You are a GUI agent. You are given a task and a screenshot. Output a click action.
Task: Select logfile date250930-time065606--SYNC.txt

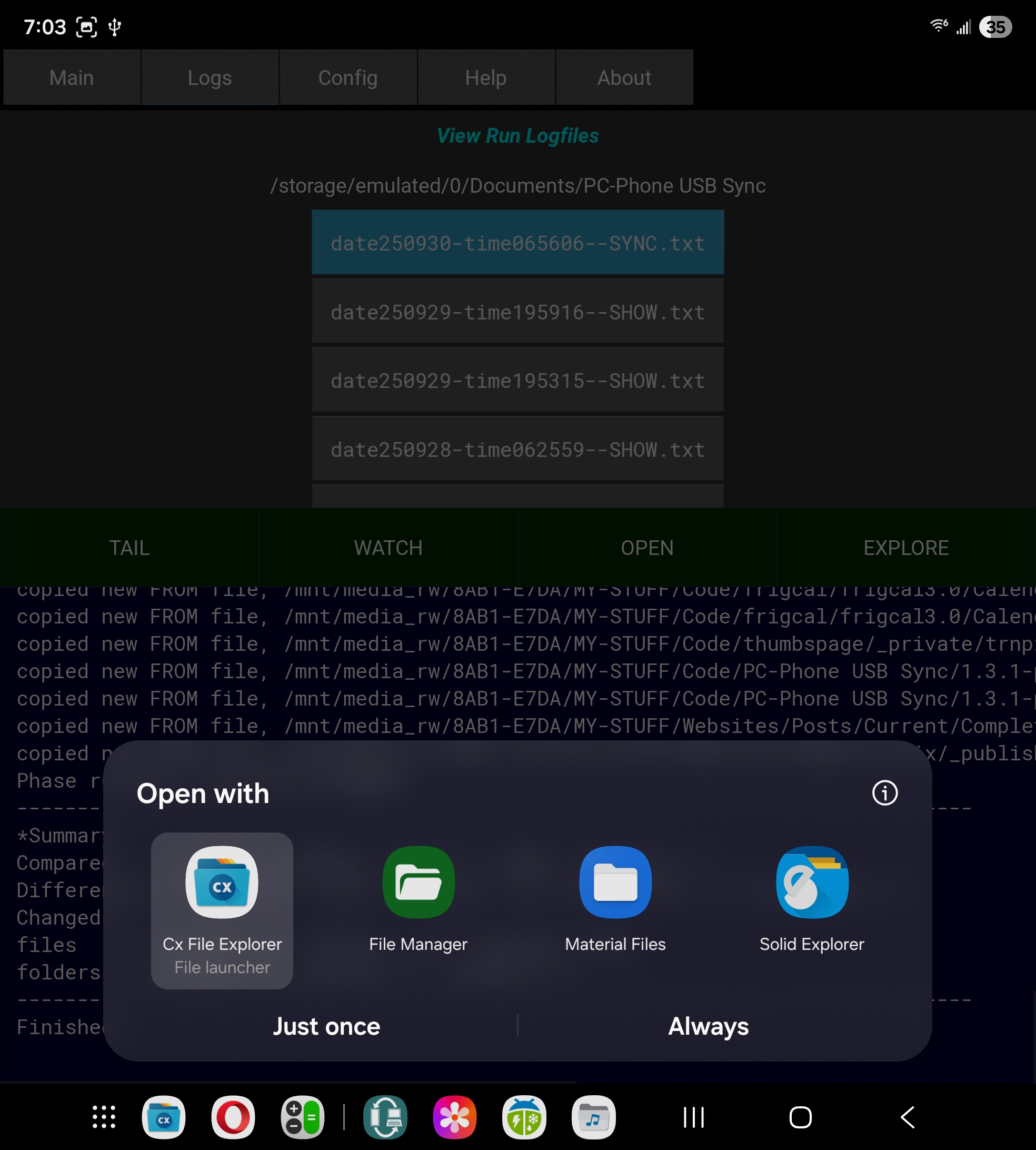click(517, 243)
